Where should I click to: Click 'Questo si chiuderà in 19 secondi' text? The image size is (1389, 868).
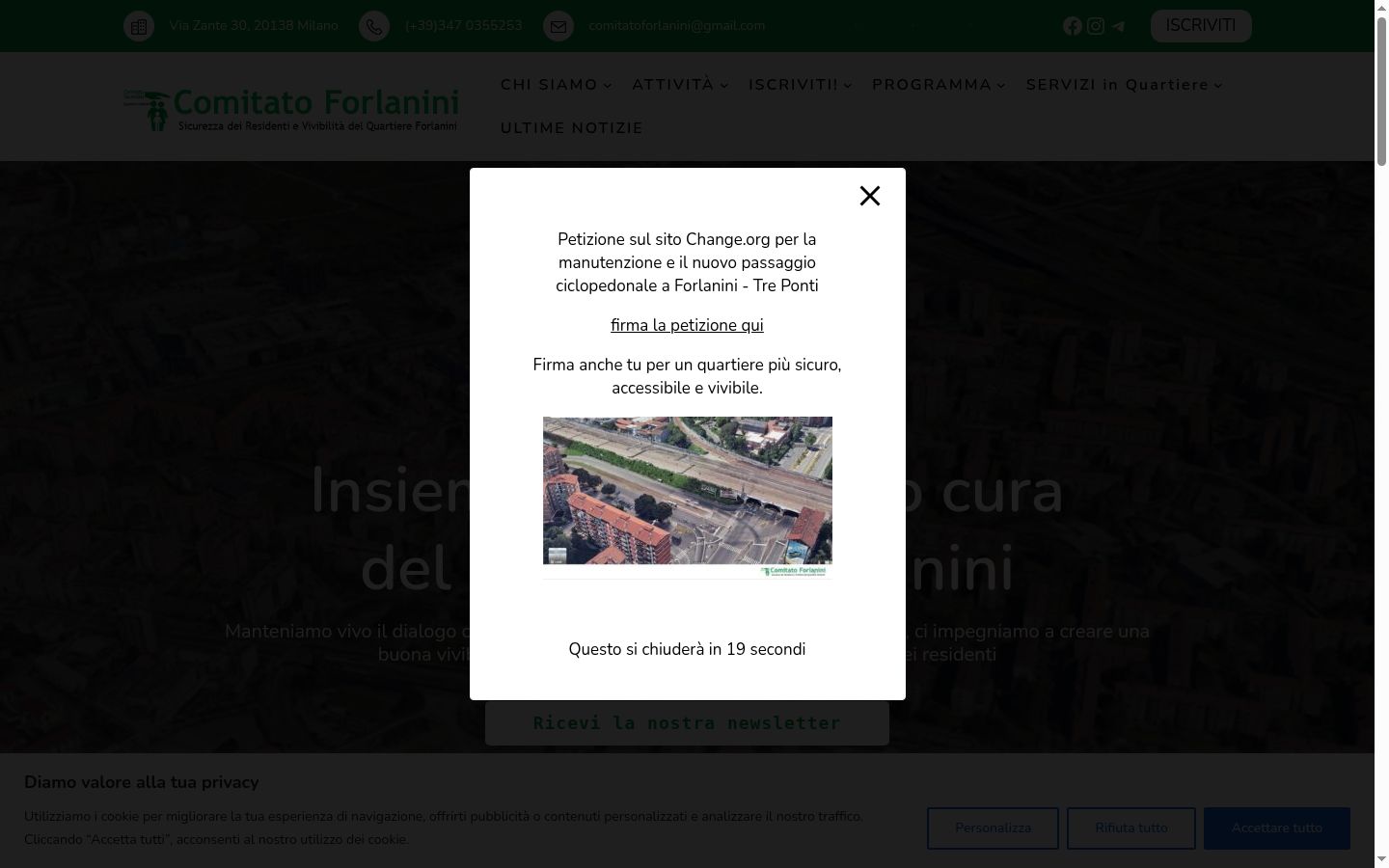pyautogui.click(x=687, y=649)
